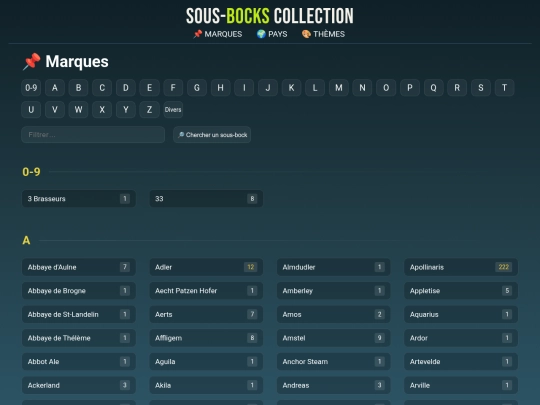This screenshot has height=405, width=540.
Task: Open the Aerts brand entry
Action: pos(206,314)
